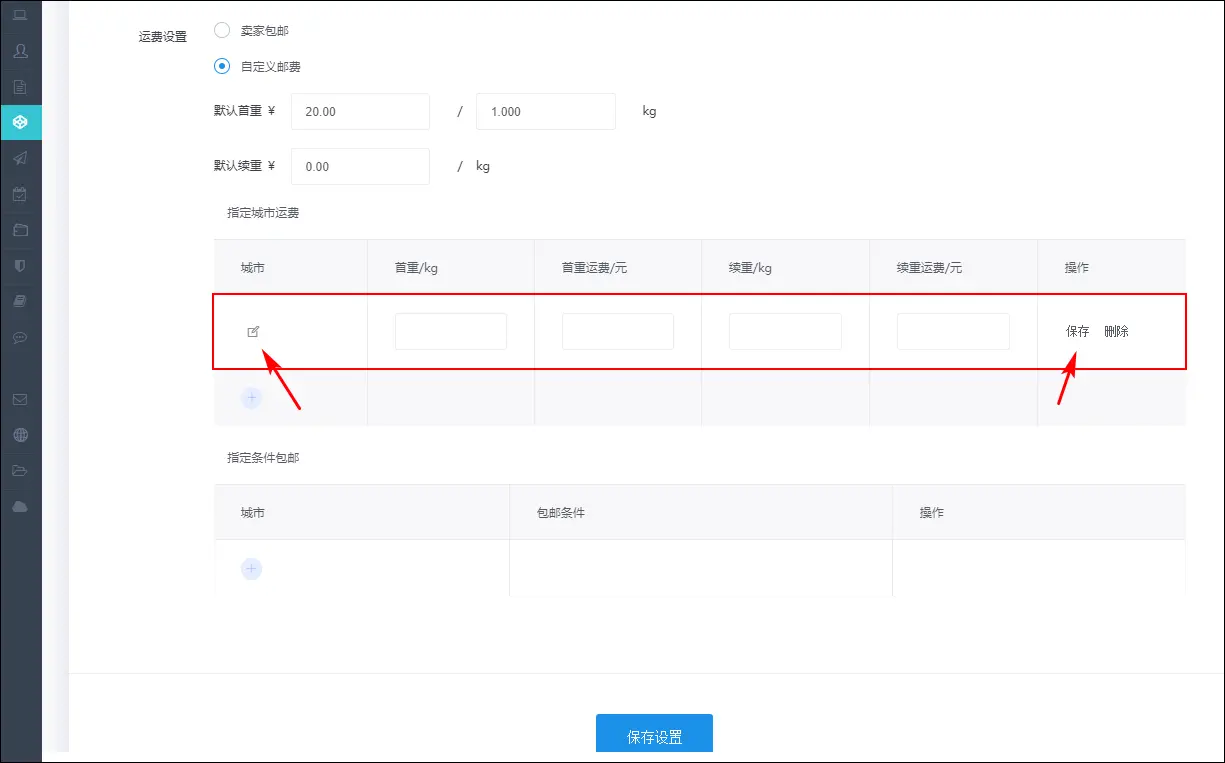Click the paper plane icon in sidebar
This screenshot has height=763, width=1225.
[x=20, y=158]
